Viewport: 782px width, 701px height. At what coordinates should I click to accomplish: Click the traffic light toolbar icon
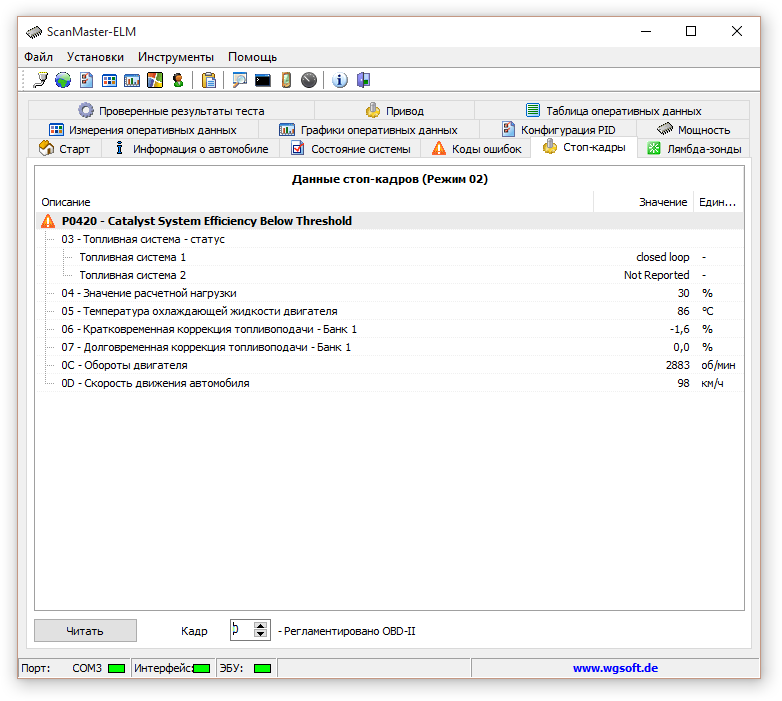point(178,80)
